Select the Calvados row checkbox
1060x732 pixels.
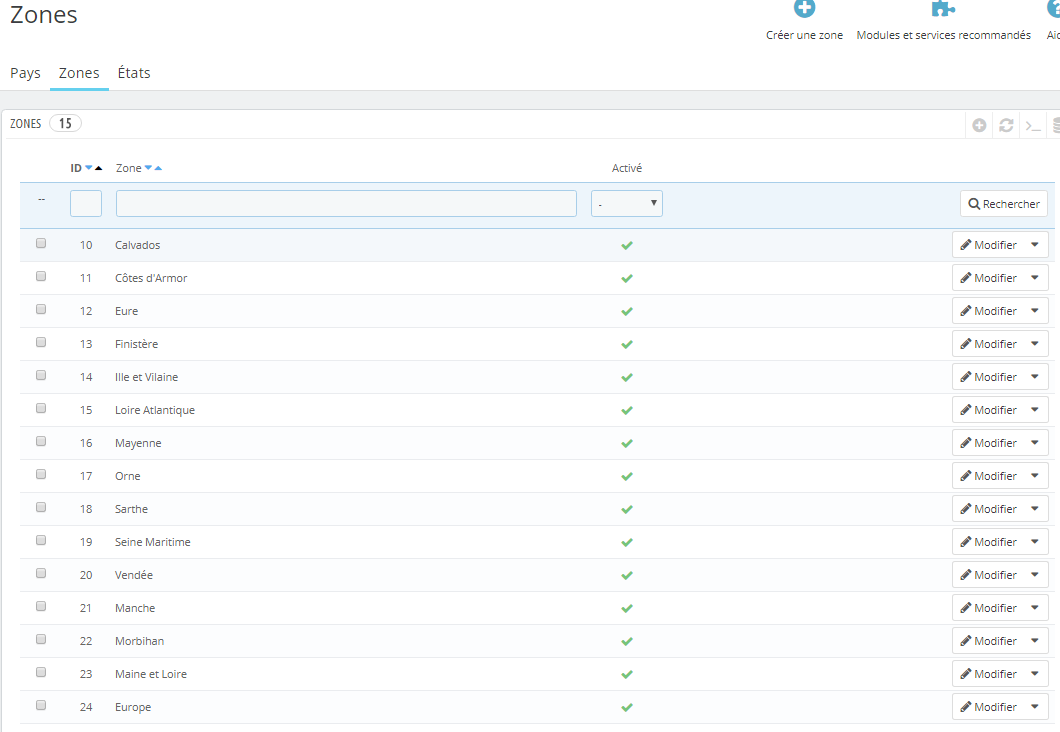[x=41, y=243]
